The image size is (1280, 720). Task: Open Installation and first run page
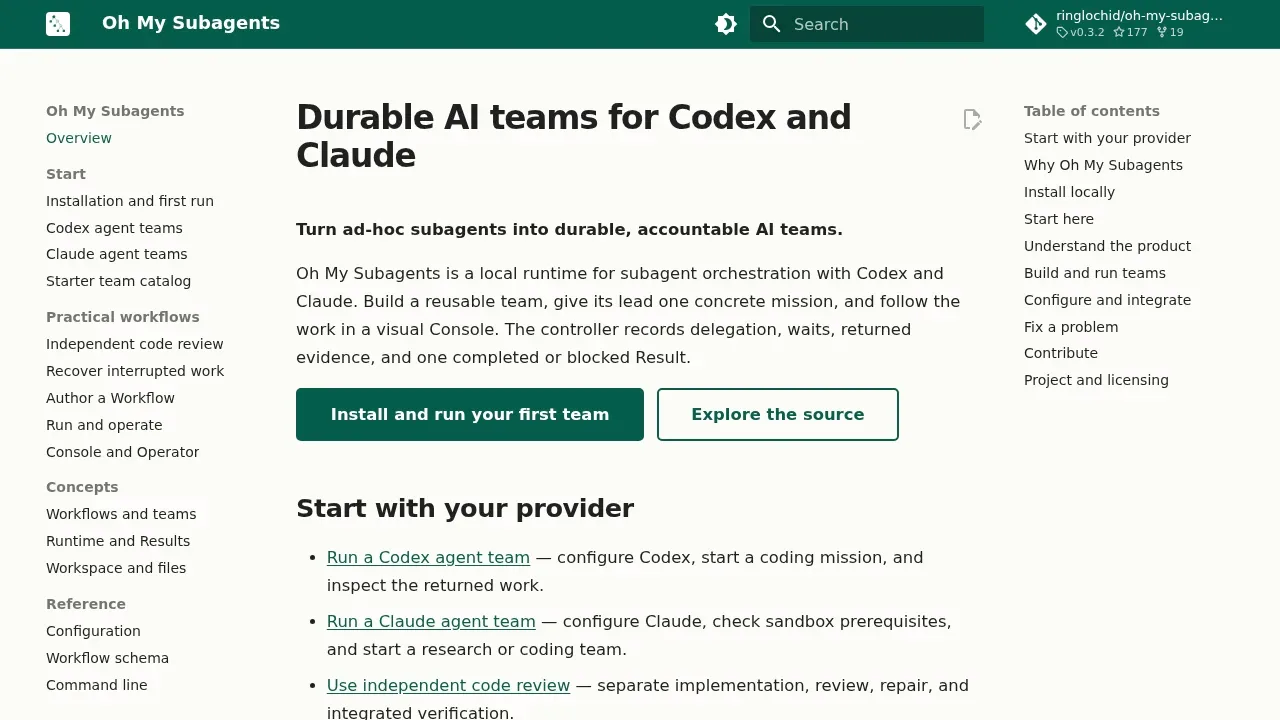(x=130, y=201)
